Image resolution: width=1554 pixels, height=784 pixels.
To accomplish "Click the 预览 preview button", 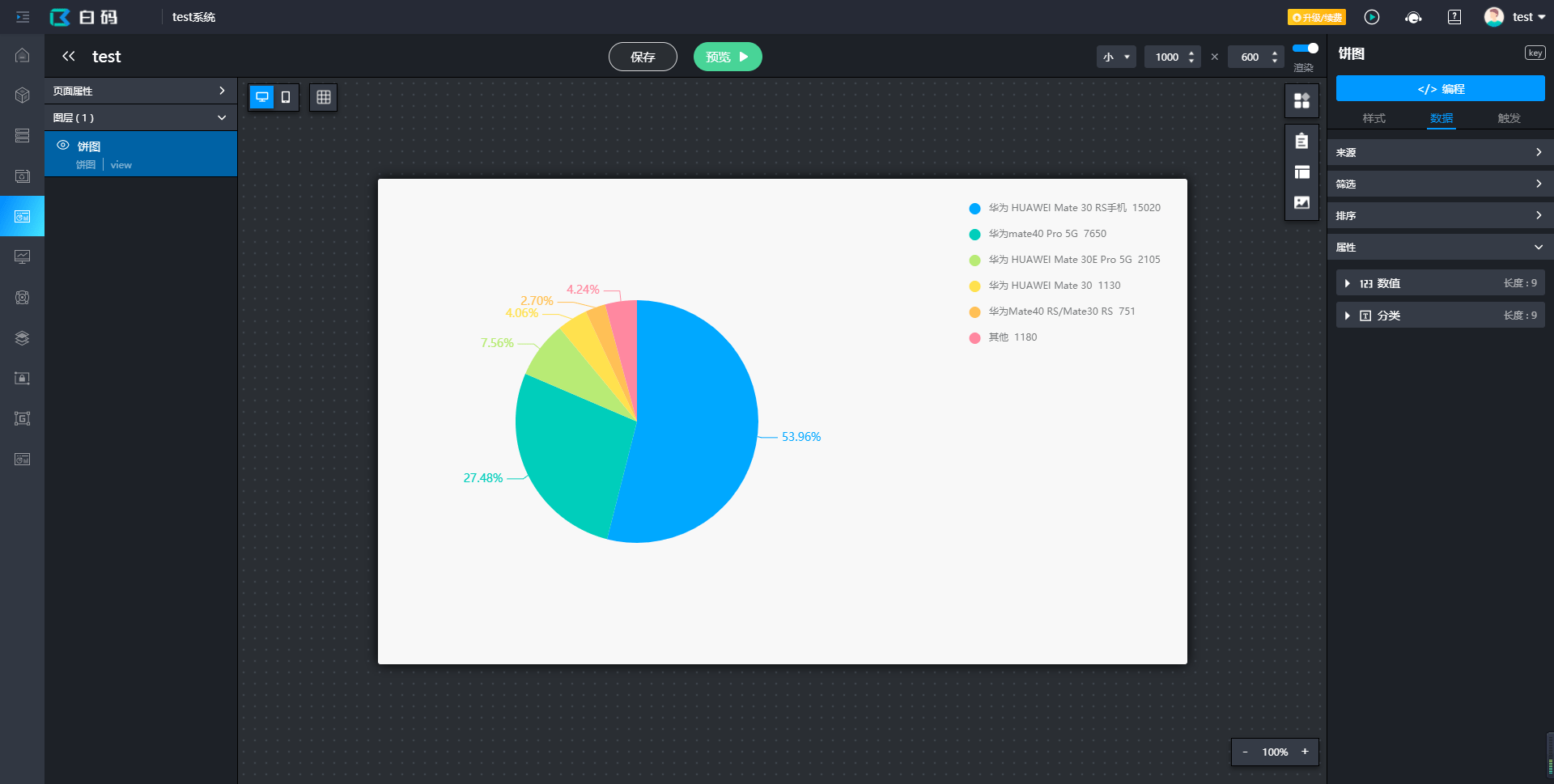I will (728, 57).
